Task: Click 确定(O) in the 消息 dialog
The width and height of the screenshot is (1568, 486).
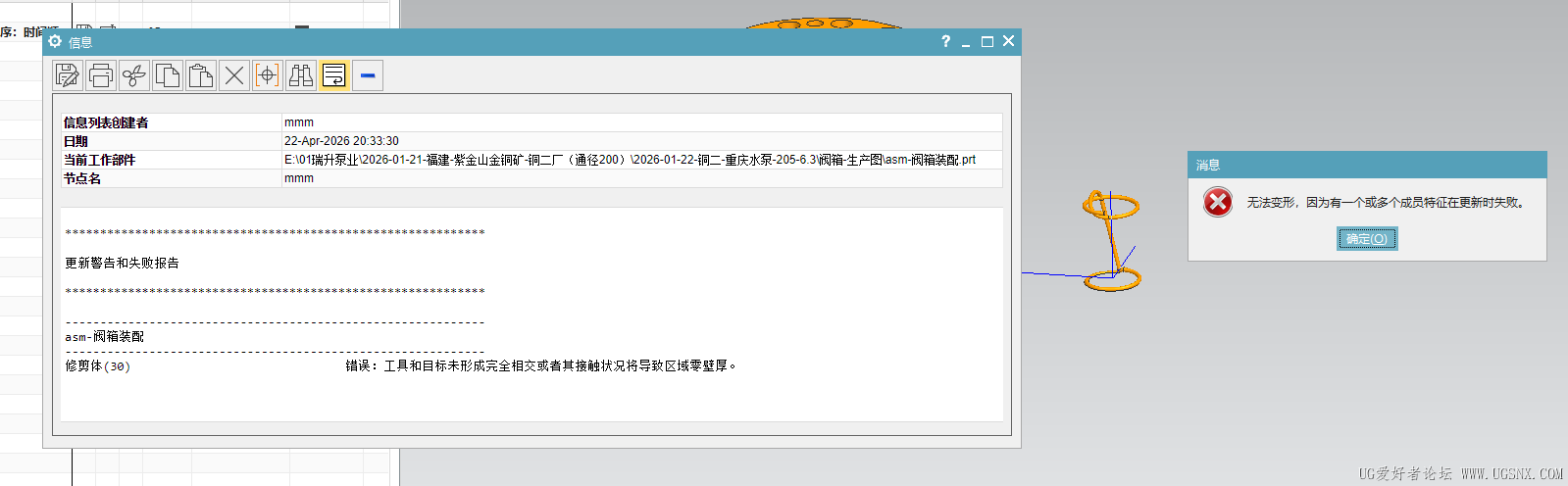Action: tap(1367, 238)
